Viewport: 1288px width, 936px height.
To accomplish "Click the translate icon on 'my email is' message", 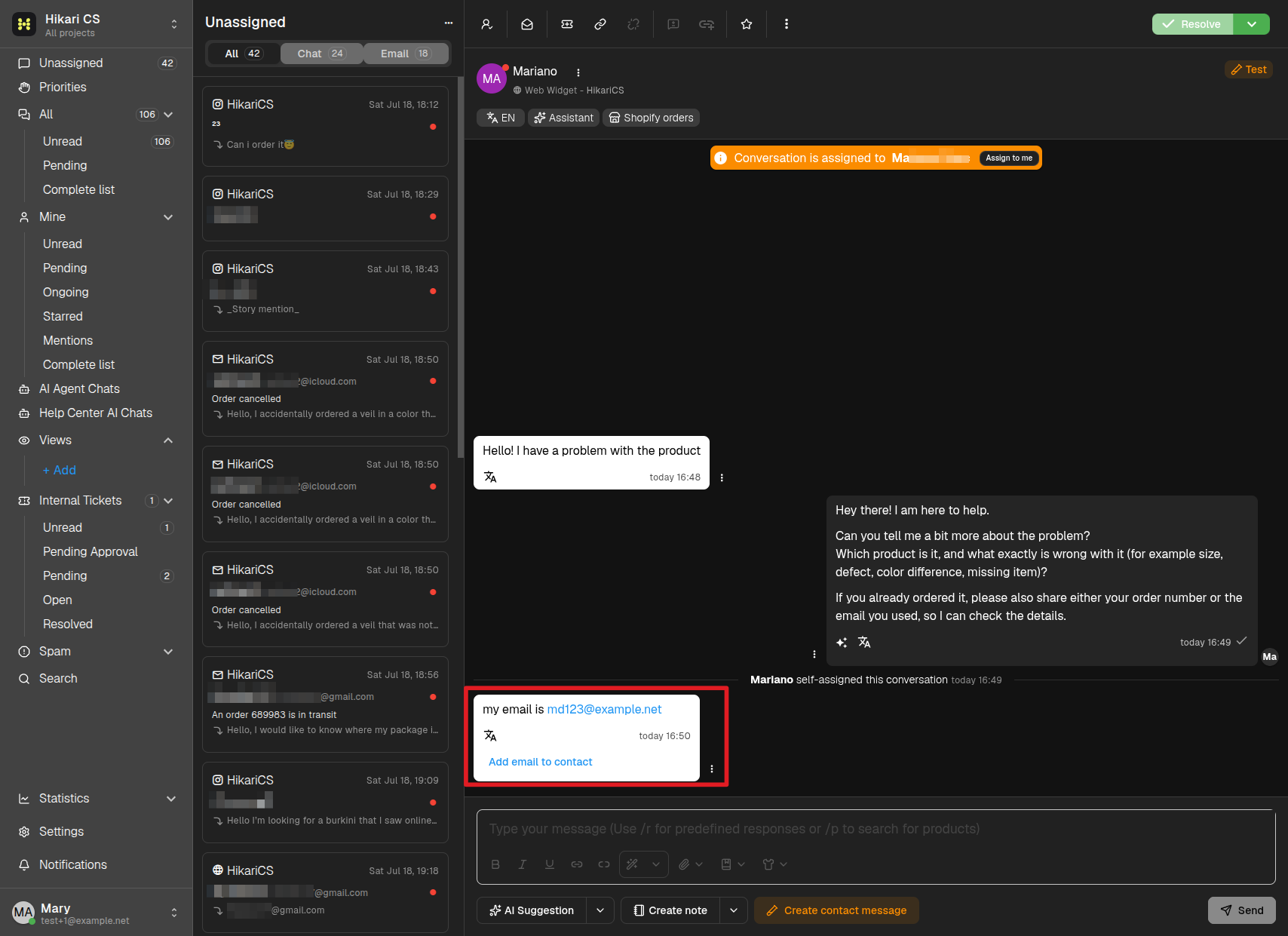I will pyautogui.click(x=490, y=735).
